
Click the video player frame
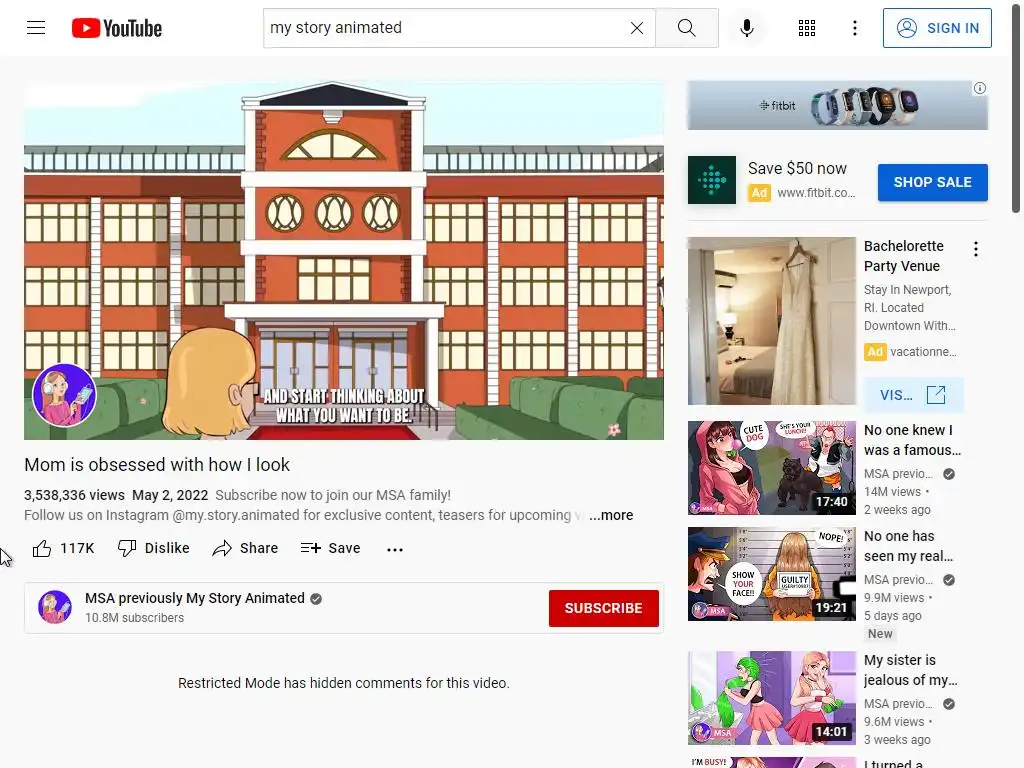pos(344,260)
